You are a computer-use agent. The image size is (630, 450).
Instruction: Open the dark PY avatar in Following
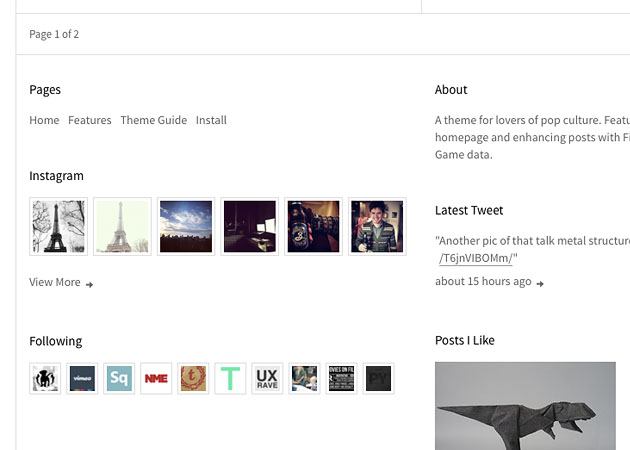pos(378,378)
